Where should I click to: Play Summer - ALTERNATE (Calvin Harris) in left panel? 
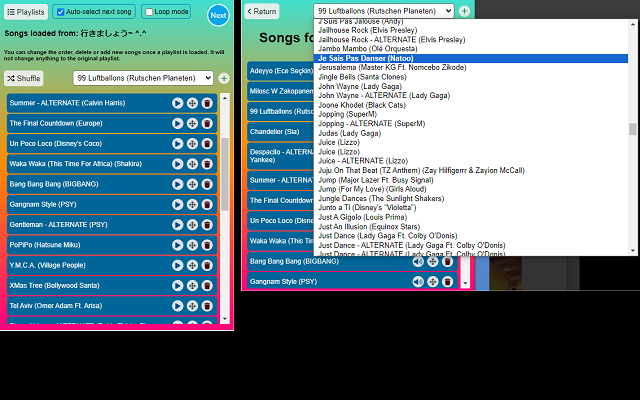click(178, 103)
